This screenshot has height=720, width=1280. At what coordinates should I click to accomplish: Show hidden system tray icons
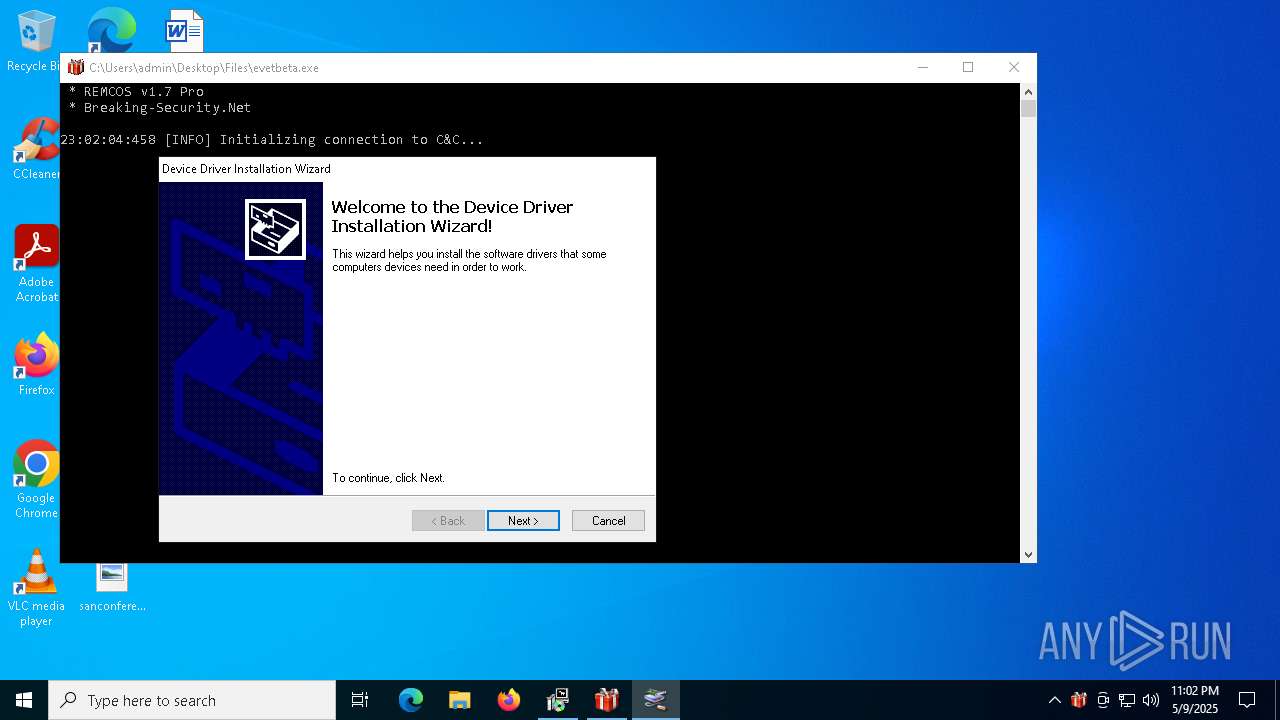1054,700
